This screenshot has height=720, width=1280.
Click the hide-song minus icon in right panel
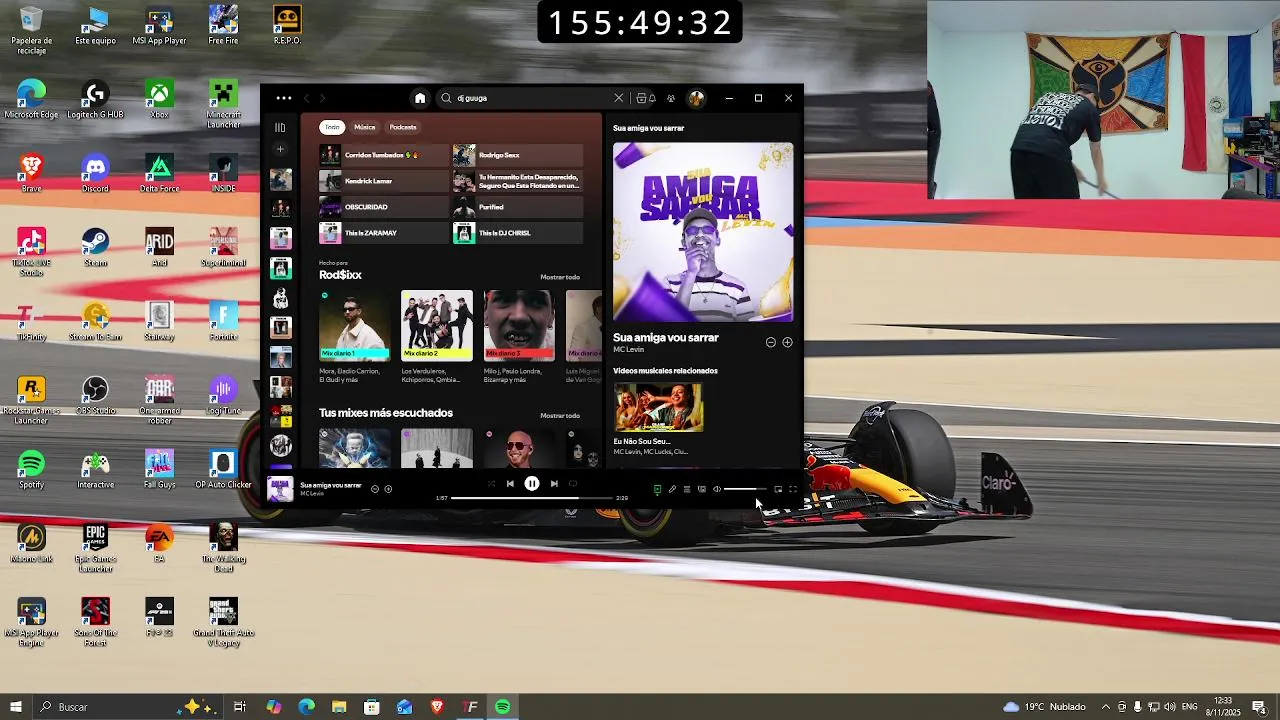click(771, 342)
